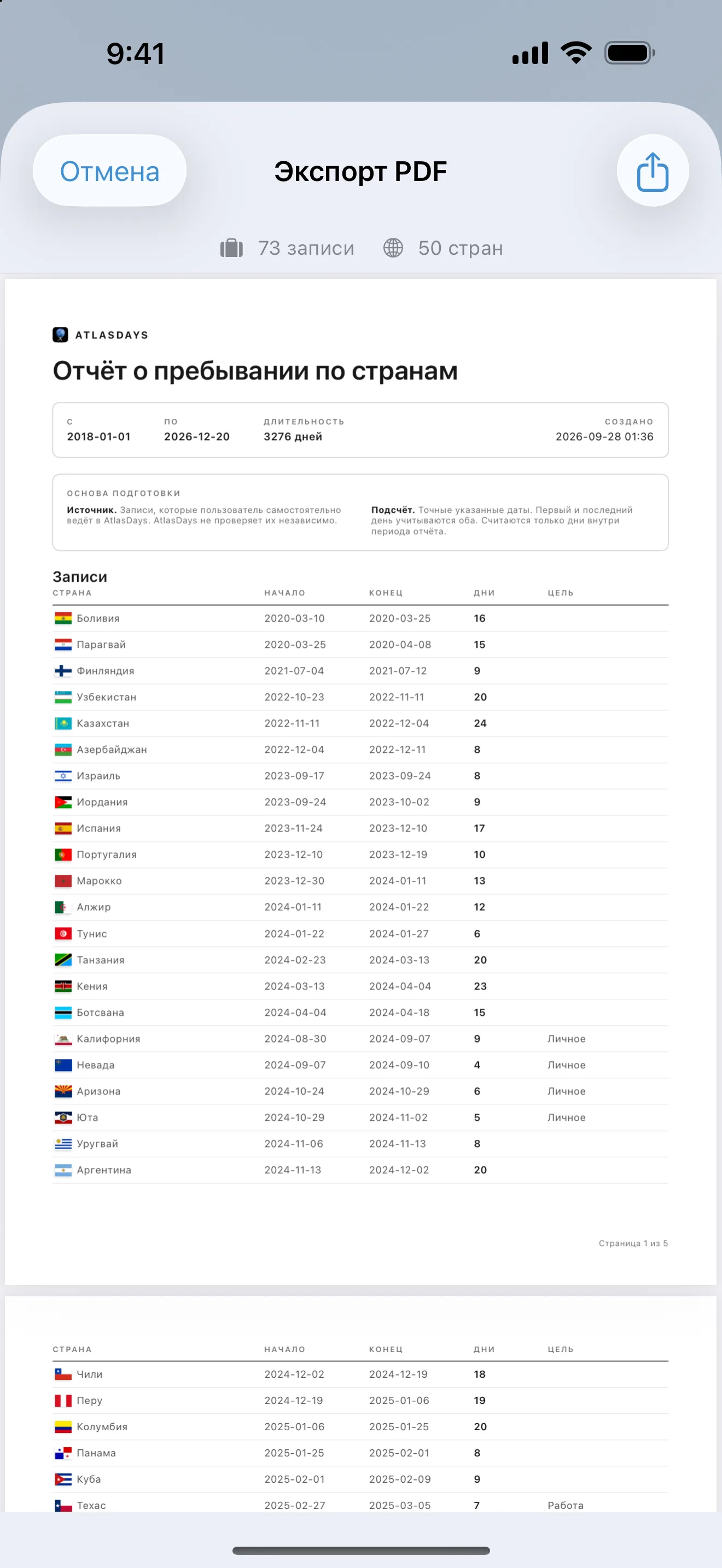Select the Finland flag icon
This screenshot has height=1568, width=722.
63,671
